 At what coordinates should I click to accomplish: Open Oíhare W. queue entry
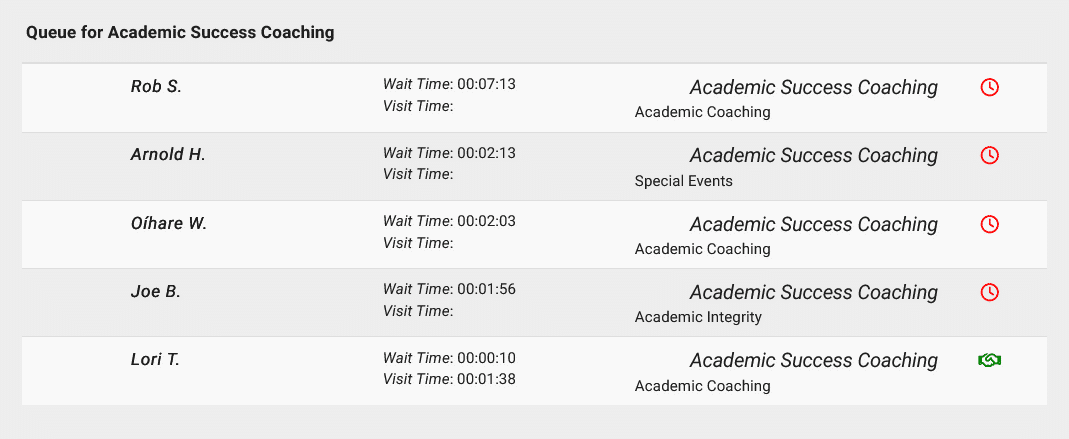click(169, 223)
